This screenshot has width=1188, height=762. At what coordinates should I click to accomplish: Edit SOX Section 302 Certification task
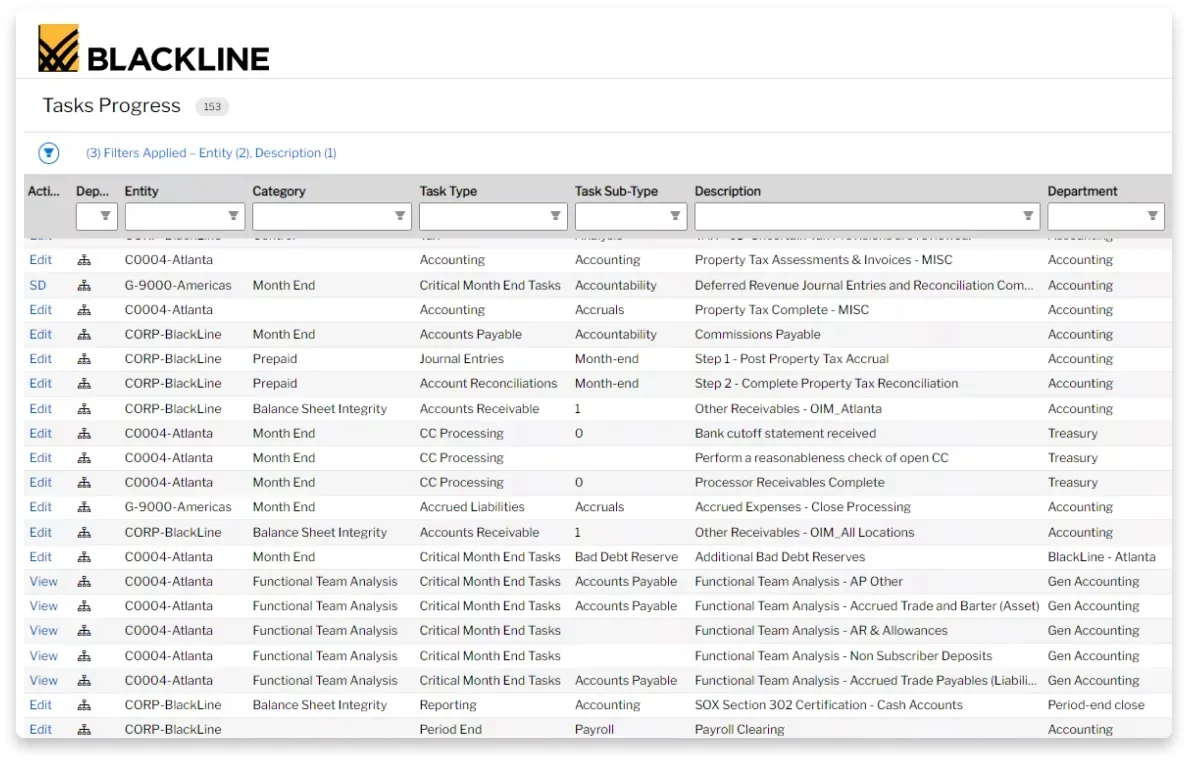click(x=40, y=705)
